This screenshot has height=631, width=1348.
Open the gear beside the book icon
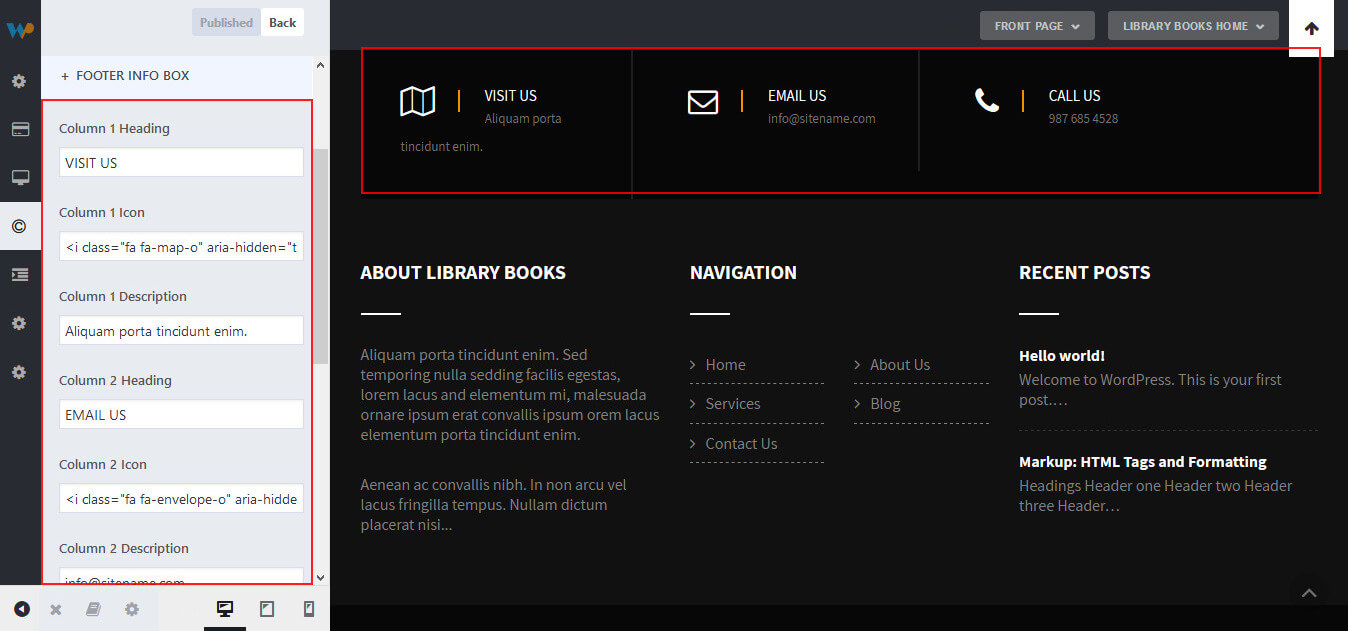point(131,609)
